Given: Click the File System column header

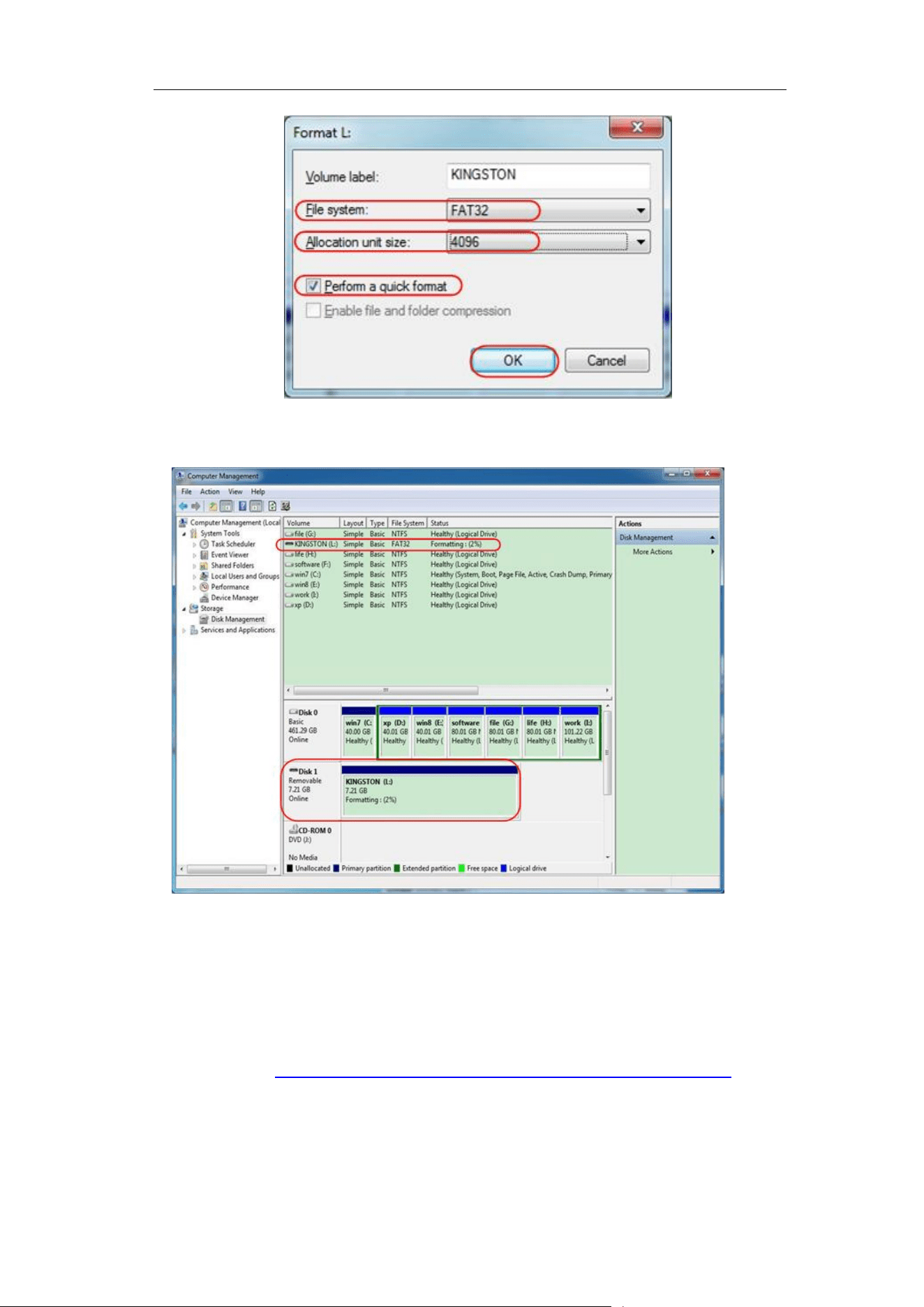Looking at the screenshot, I should pos(408,523).
